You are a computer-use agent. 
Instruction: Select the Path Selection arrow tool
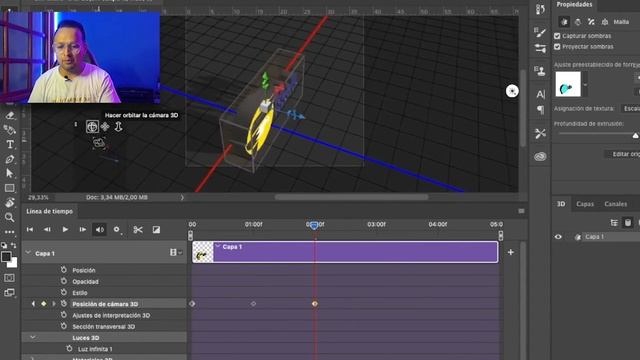pyautogui.click(x=9, y=173)
